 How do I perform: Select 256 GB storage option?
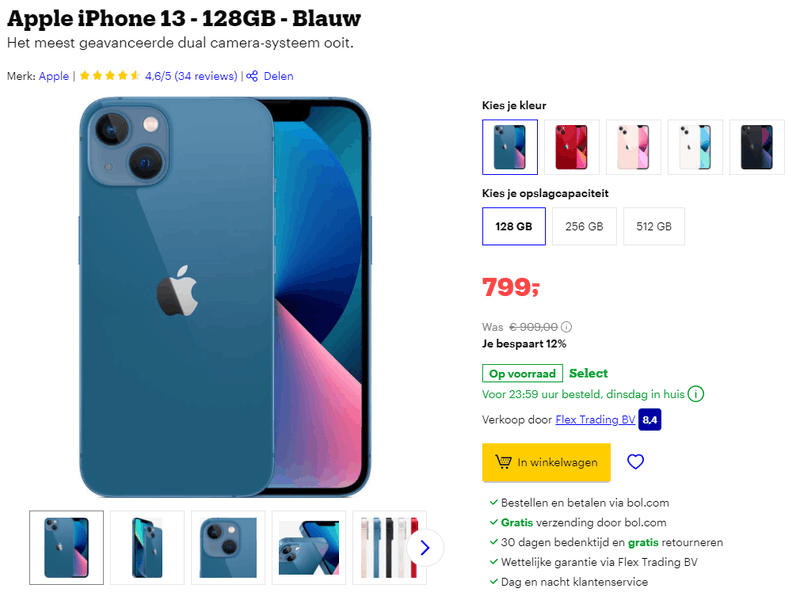tap(584, 226)
